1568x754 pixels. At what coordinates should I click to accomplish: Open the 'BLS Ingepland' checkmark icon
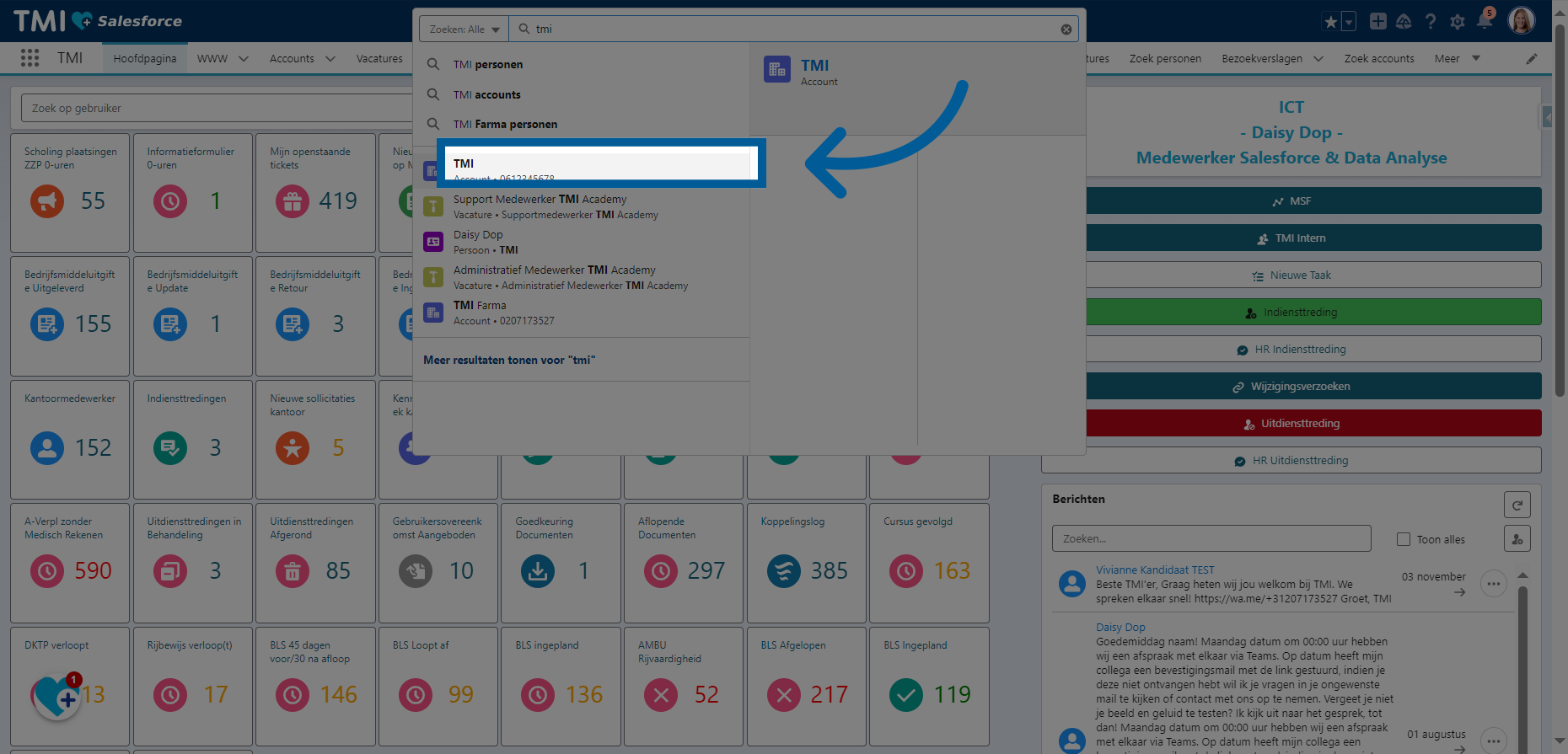point(906,695)
